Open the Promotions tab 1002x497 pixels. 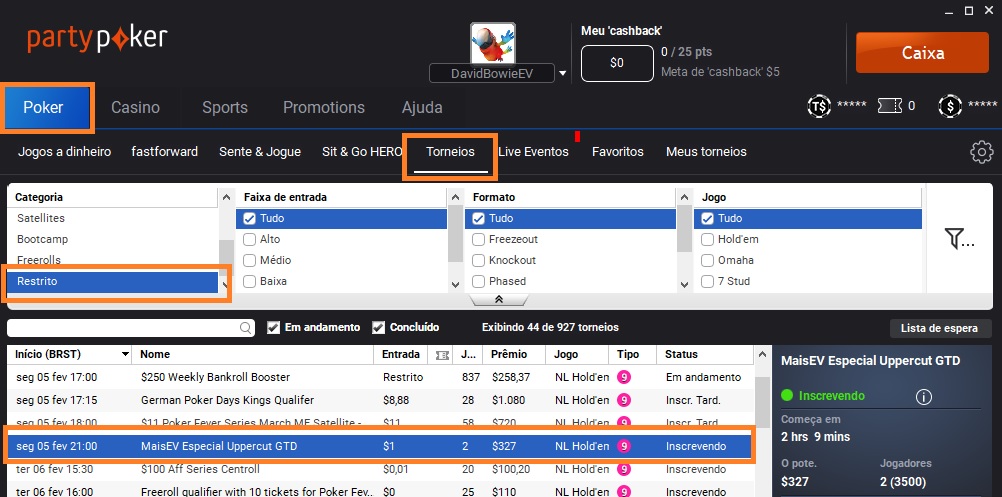324,107
